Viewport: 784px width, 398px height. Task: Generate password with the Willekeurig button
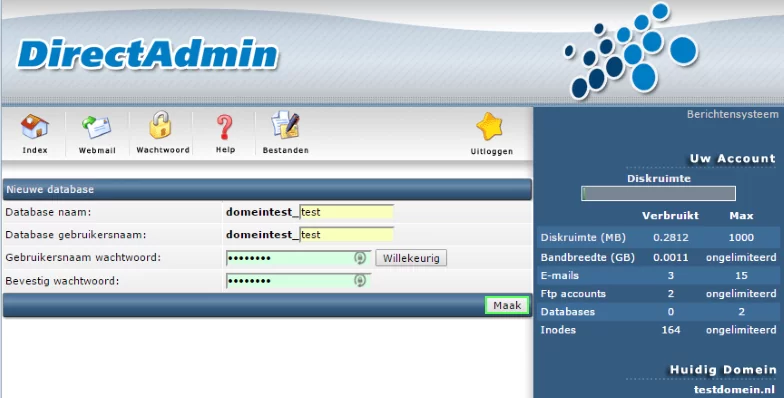(x=411, y=258)
